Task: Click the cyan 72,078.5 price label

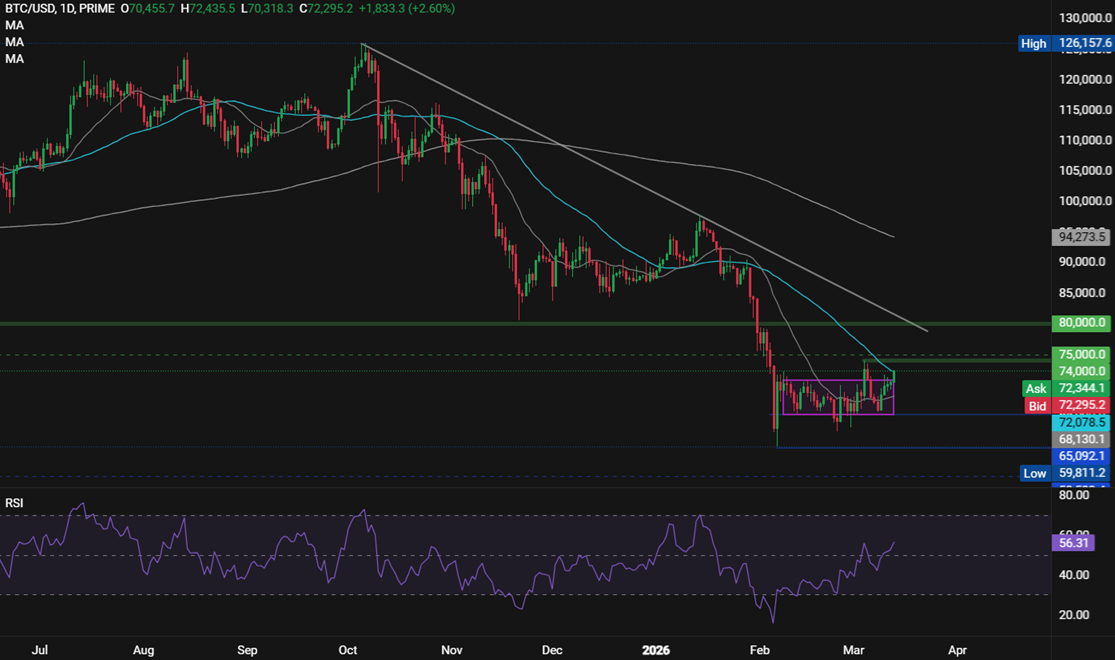Action: [x=1082, y=423]
